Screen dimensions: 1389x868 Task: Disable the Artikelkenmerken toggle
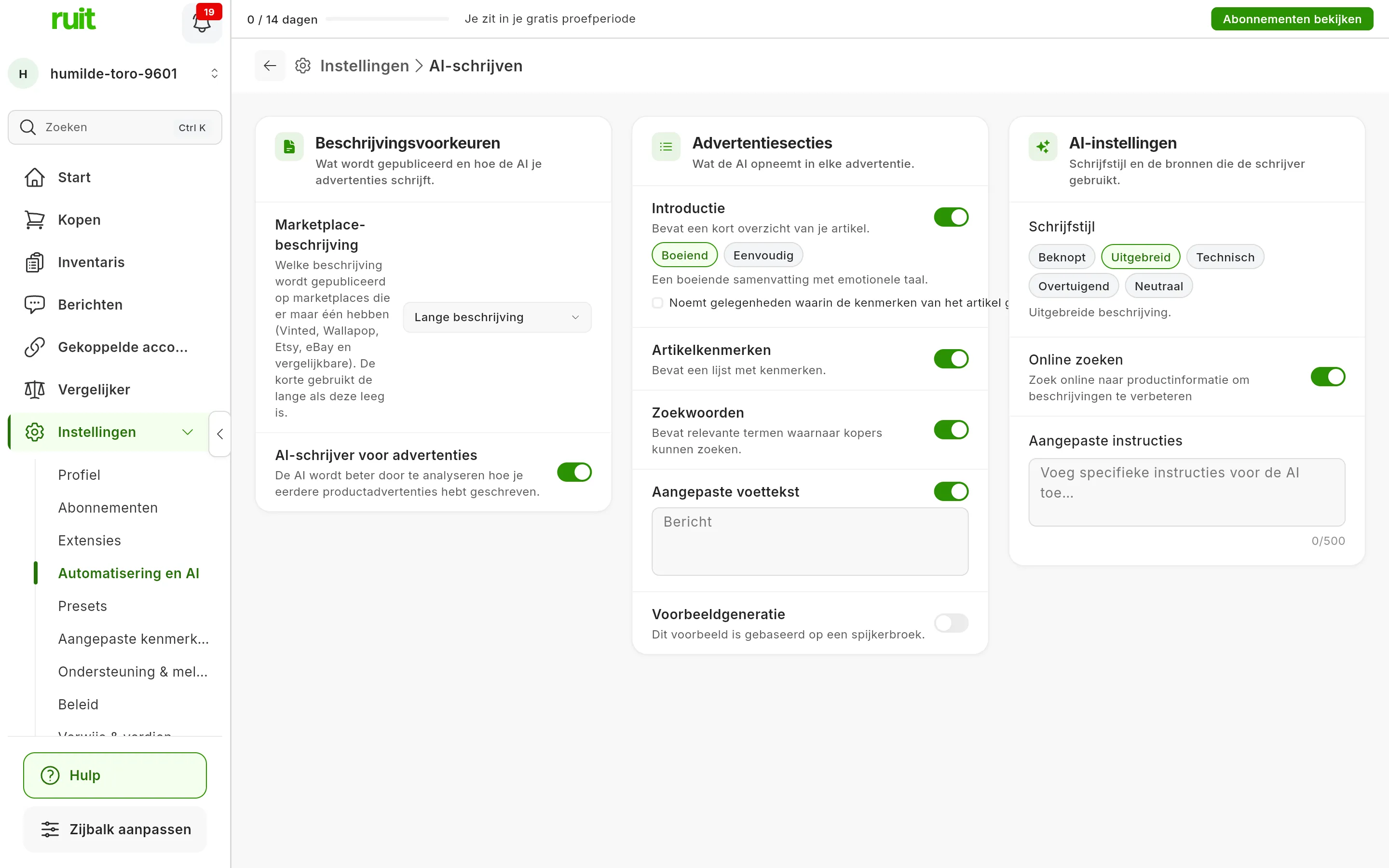[951, 359]
